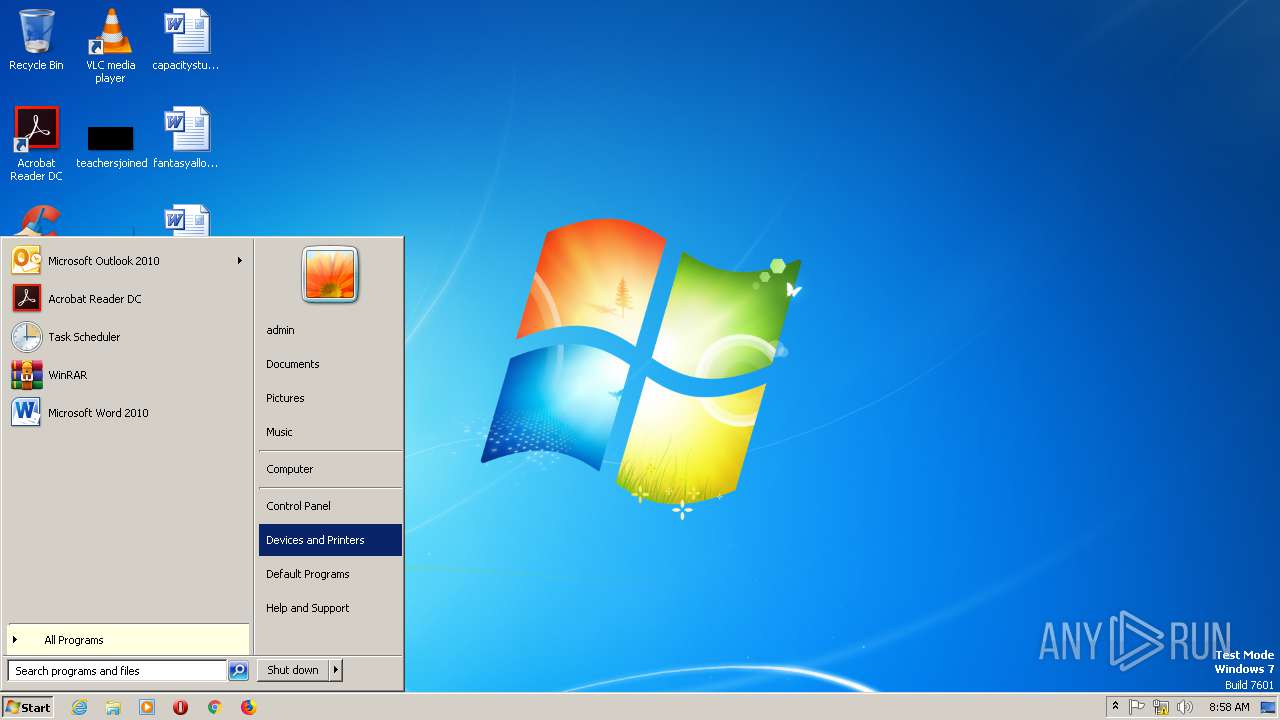Launch Acrobat Reader DC from Start menu
This screenshot has width=1280, height=720.
tap(127, 299)
